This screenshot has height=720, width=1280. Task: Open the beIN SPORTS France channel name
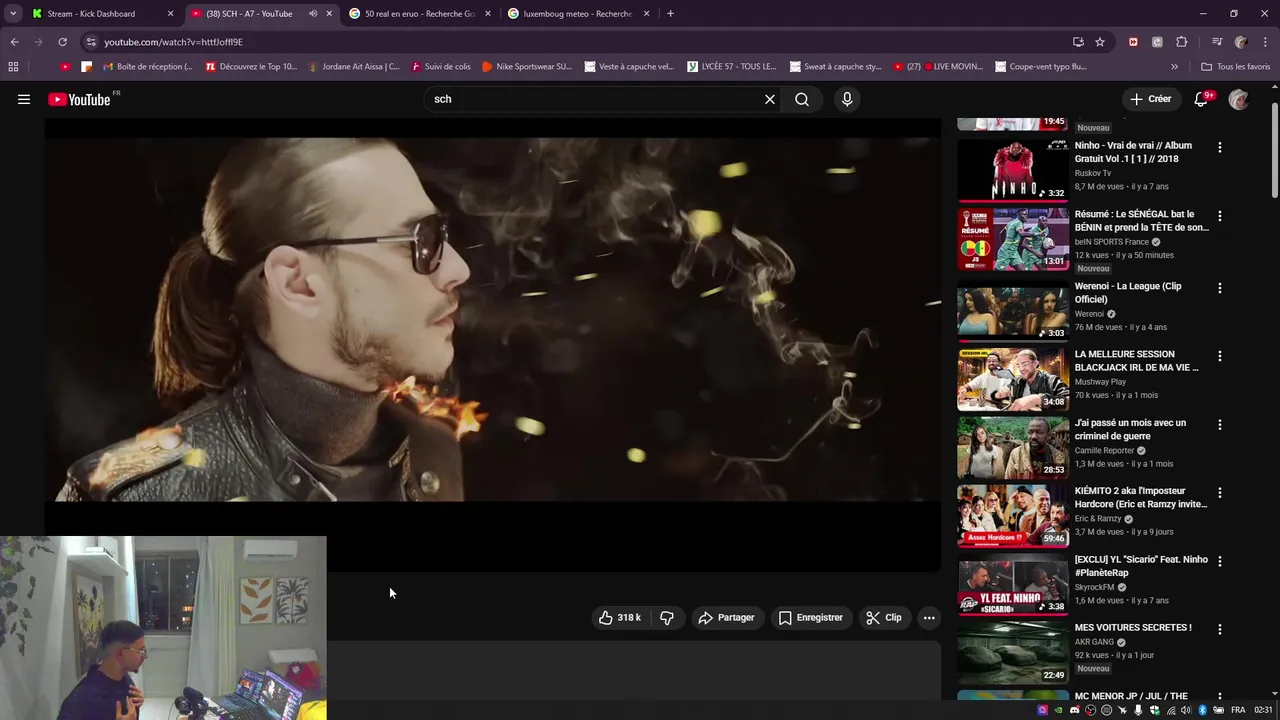click(1111, 242)
